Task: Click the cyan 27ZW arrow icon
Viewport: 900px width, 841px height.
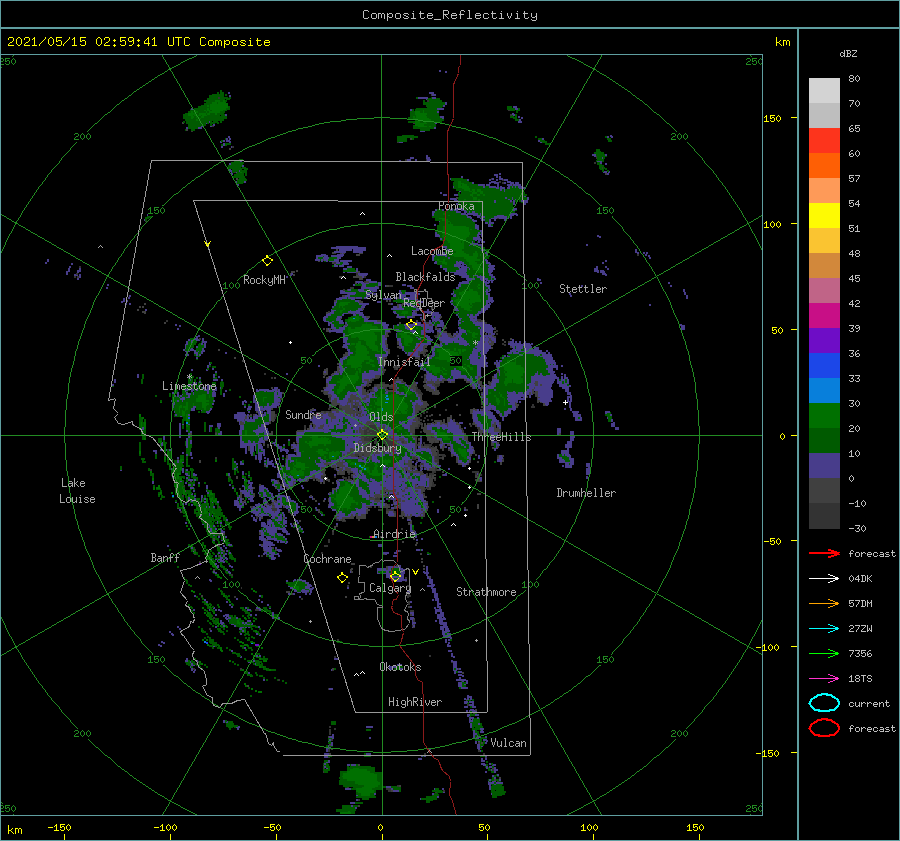Action: (824, 629)
